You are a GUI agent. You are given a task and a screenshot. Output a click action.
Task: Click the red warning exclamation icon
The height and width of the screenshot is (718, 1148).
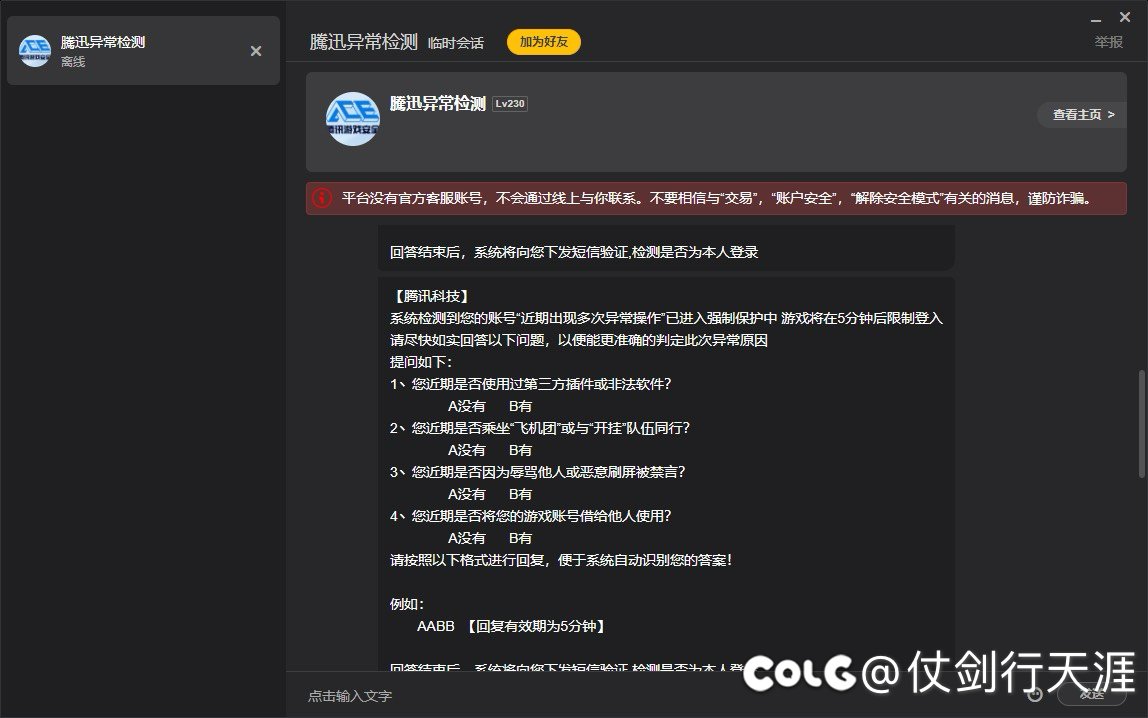[x=320, y=198]
